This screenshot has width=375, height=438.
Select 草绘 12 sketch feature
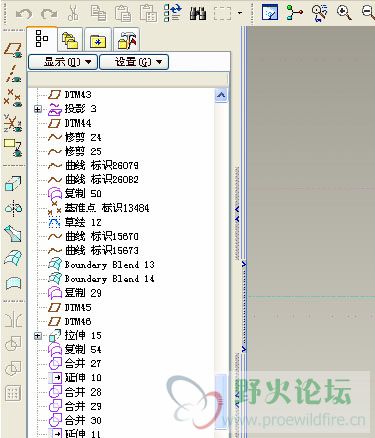pyautogui.click(x=83, y=222)
